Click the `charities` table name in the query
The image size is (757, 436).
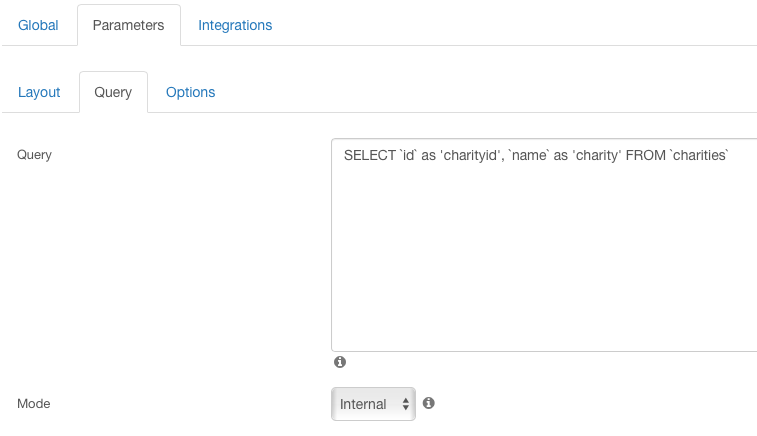[x=699, y=155]
